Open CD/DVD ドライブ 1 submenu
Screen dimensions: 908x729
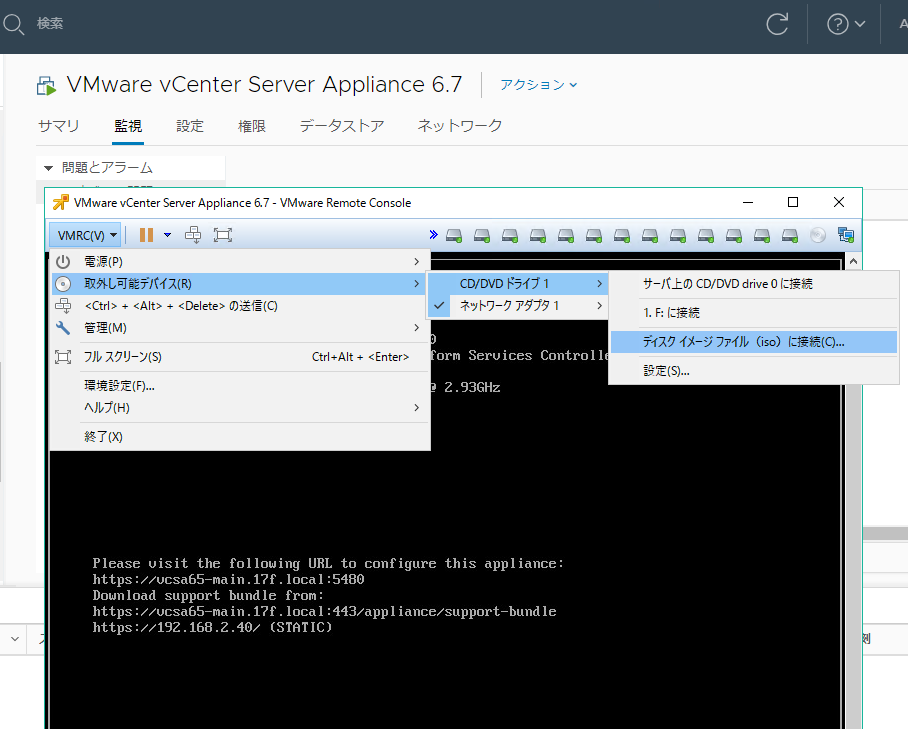(518, 284)
